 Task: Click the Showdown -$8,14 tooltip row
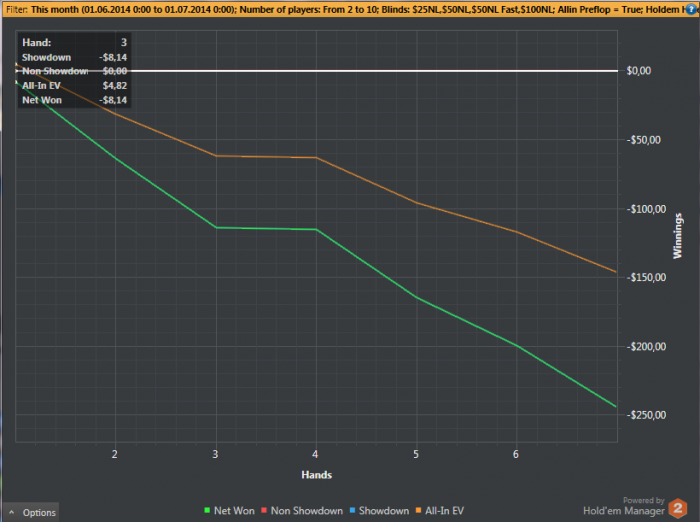tap(75, 57)
